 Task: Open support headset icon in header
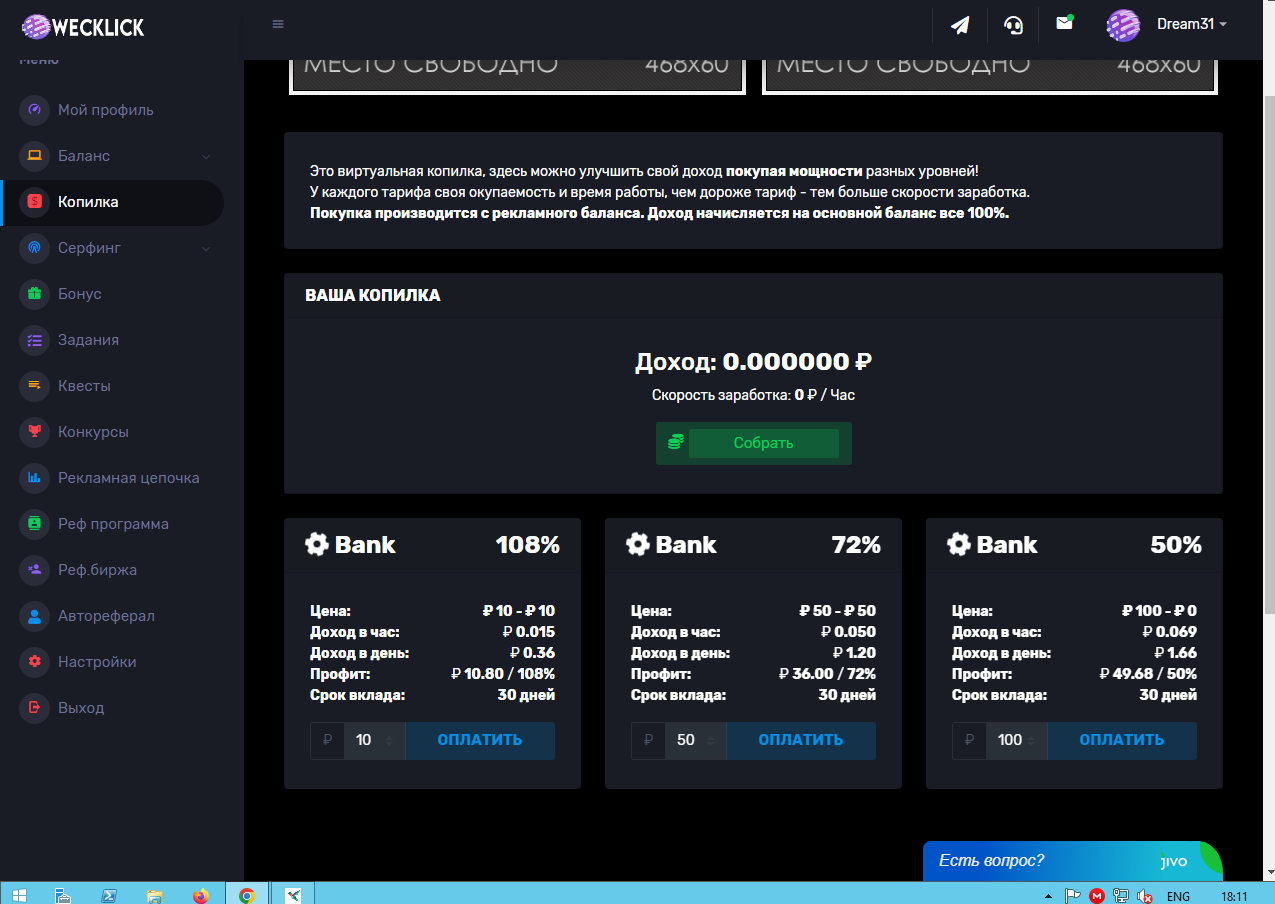(1013, 25)
